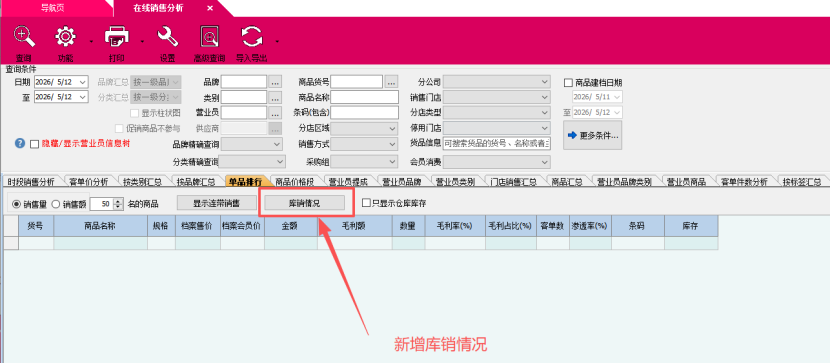Screen dimensions: 830x363
Task: Click the blue help question-mark icon
Action: [x=20, y=143]
